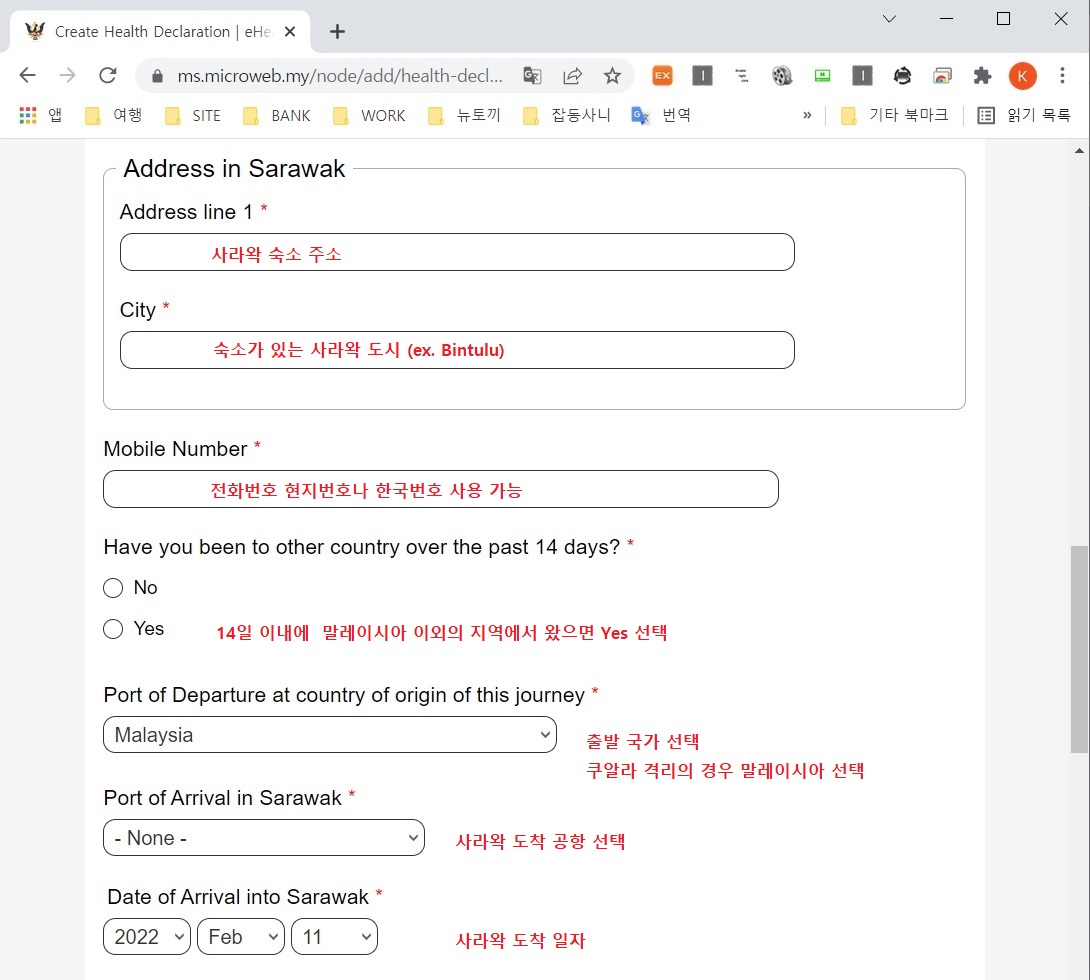
Task: Open the 뉴토끼 bookmark folder
Action: tap(464, 115)
